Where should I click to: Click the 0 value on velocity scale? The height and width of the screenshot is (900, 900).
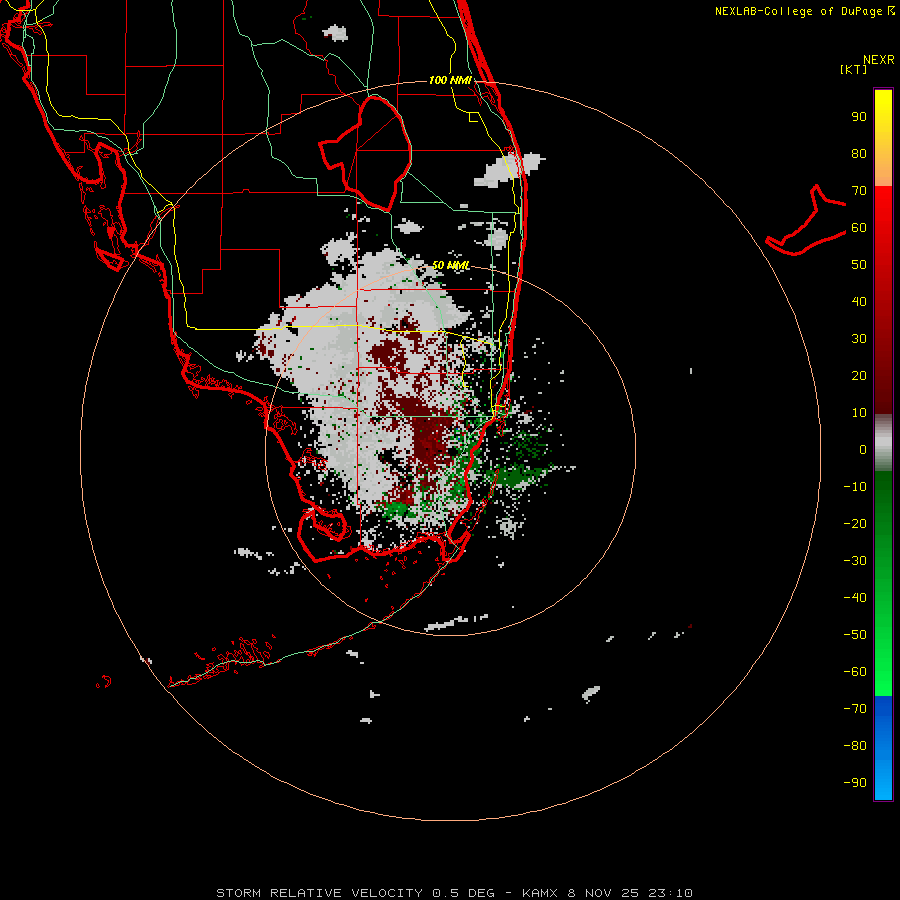tap(863, 449)
